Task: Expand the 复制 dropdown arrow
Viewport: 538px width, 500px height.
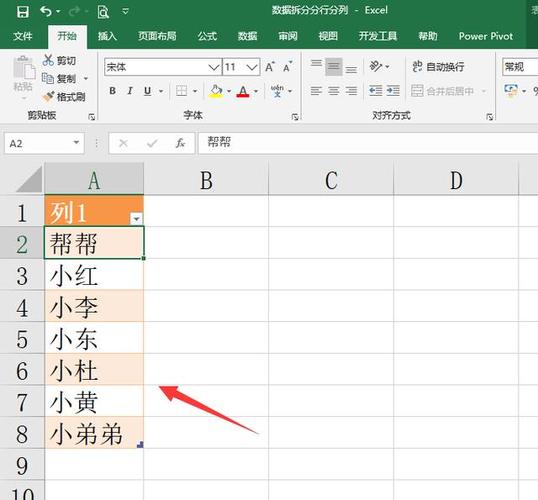Action: coord(86,79)
